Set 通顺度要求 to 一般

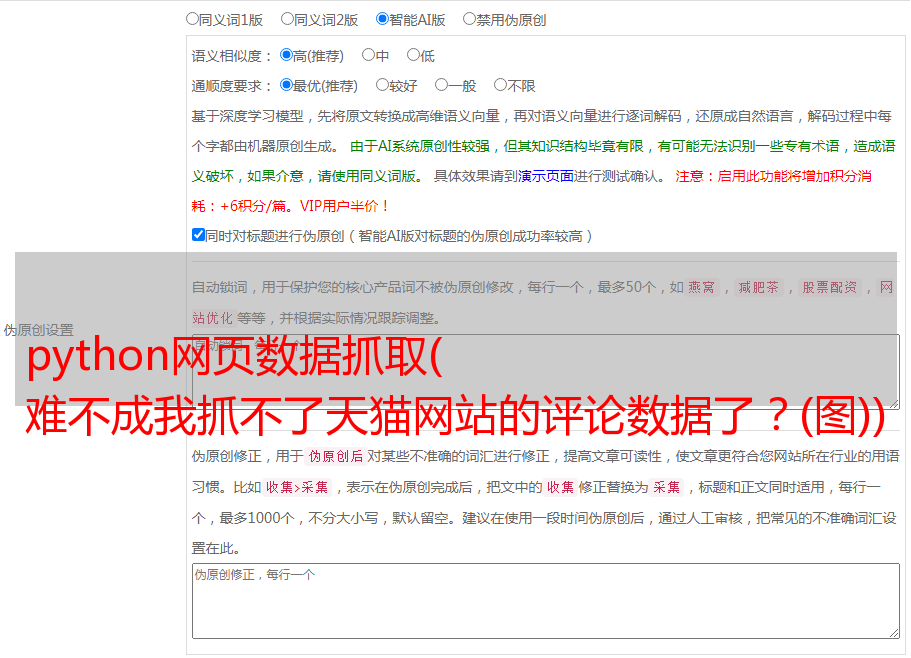pyautogui.click(x=442, y=85)
